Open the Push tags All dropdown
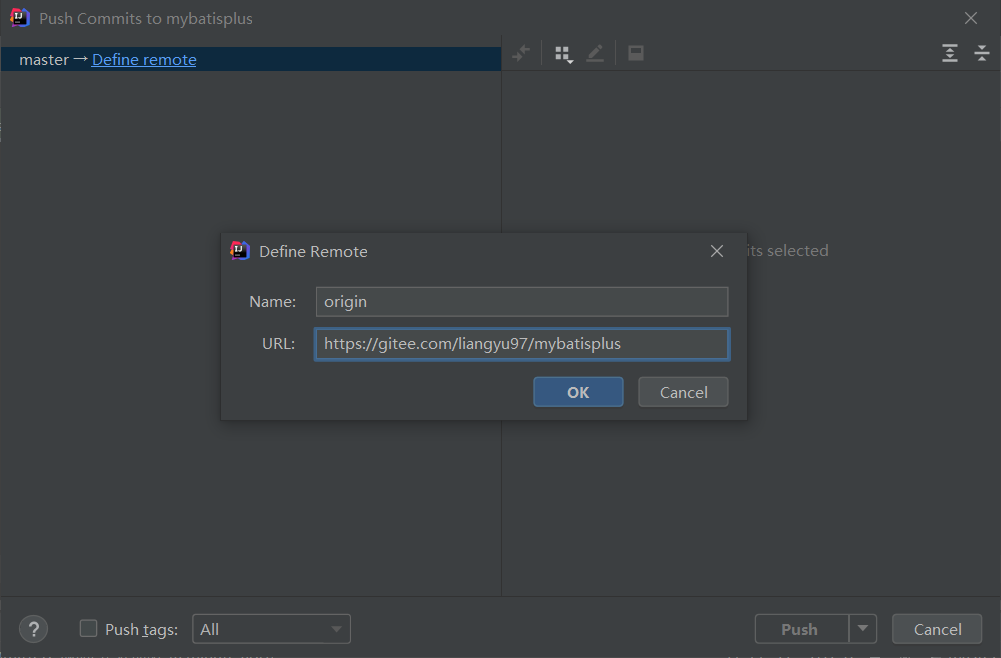The image size is (1001, 658). point(271,629)
